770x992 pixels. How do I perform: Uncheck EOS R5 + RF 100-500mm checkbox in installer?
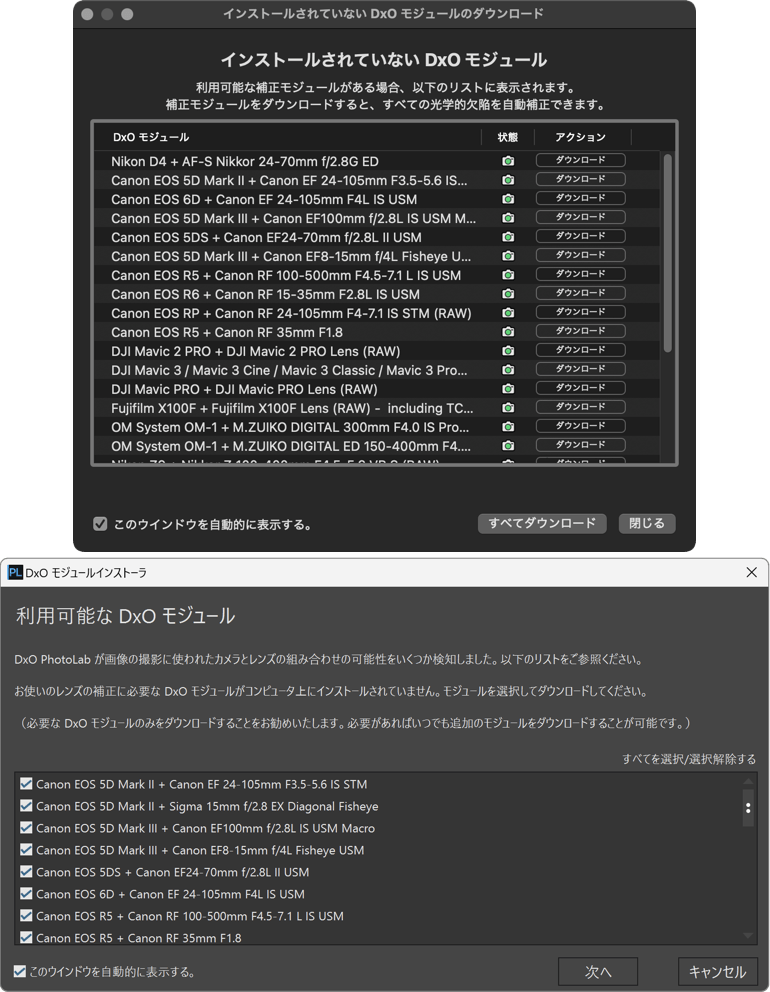[26, 915]
